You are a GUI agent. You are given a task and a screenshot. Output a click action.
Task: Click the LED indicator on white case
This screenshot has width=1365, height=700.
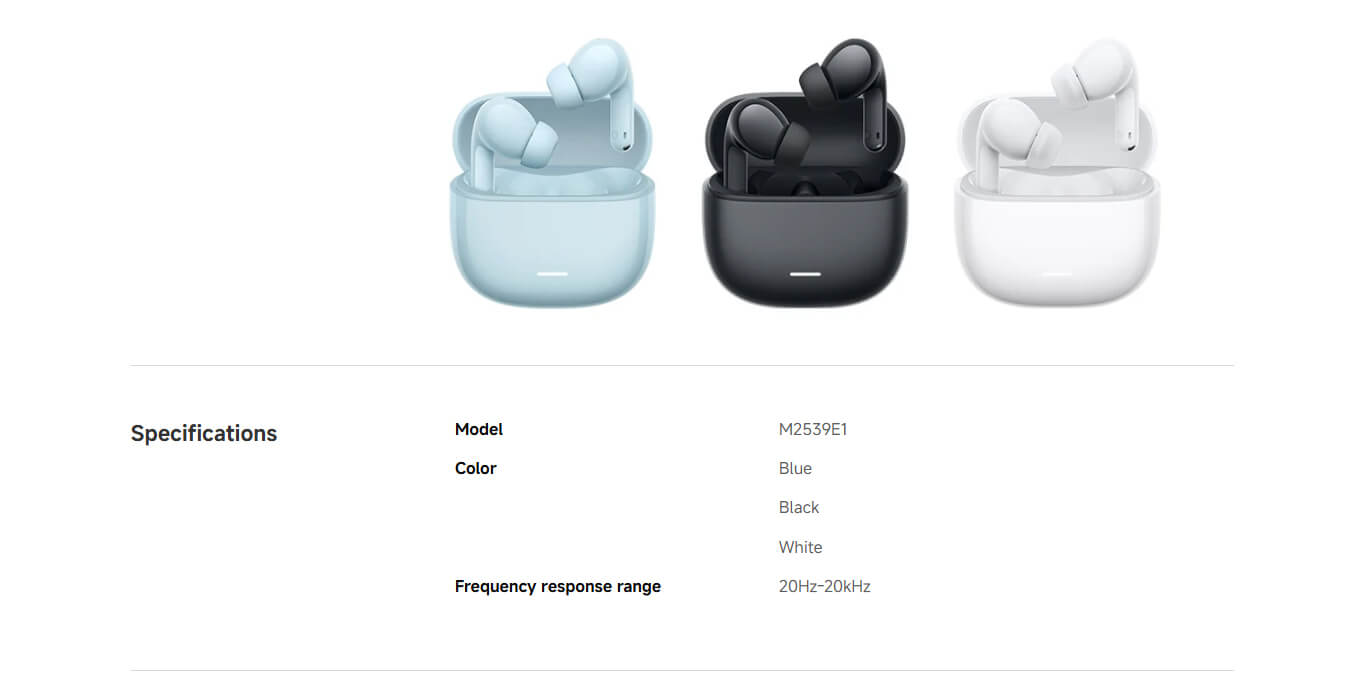pyautogui.click(x=1058, y=273)
